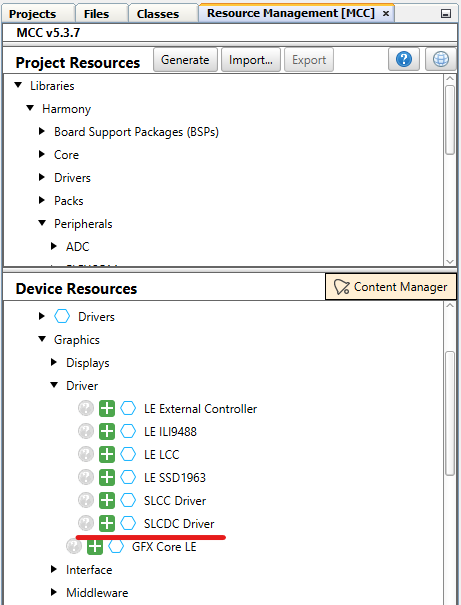Switch to the Projects tab
461x605 pixels.
click(37, 14)
